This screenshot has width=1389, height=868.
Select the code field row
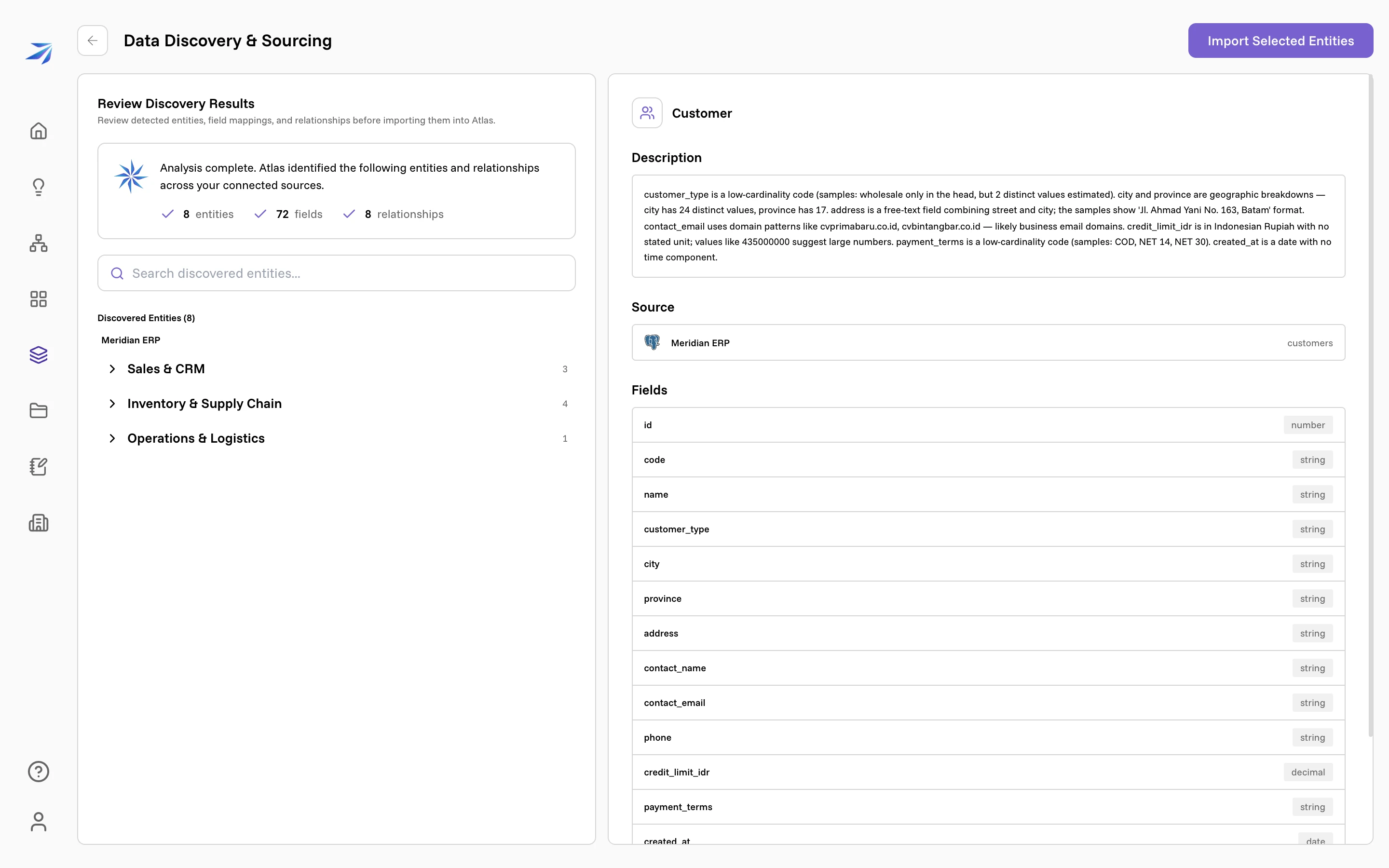click(x=988, y=460)
